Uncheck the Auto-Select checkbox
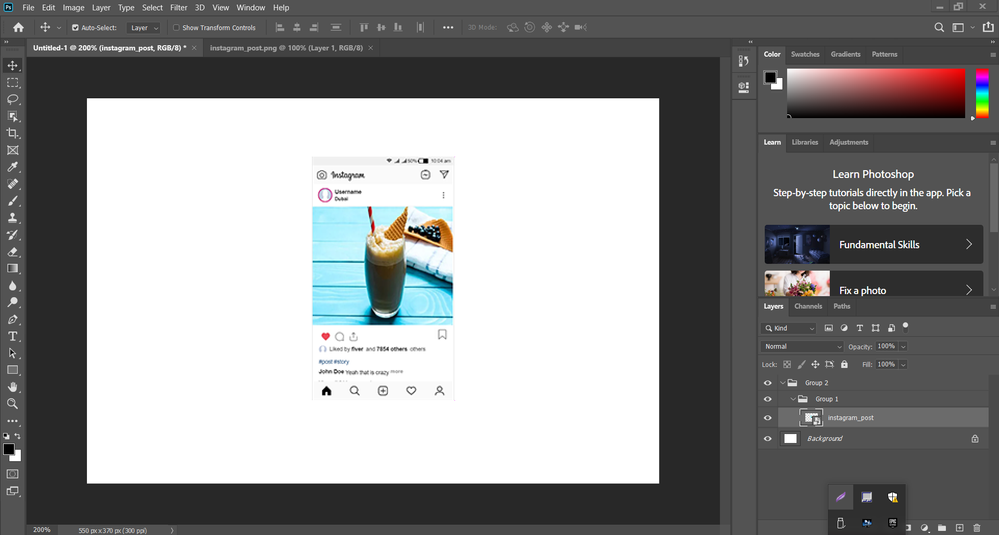Viewport: 999px width, 535px height. click(75, 28)
